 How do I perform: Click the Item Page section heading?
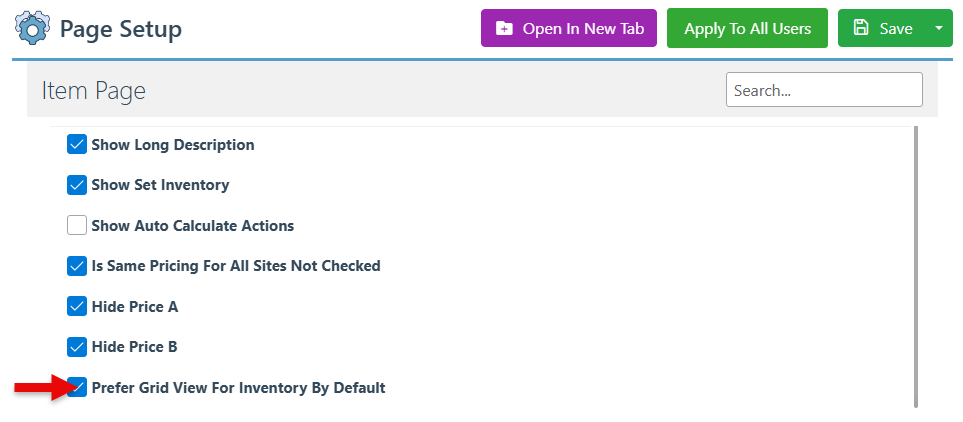94,91
